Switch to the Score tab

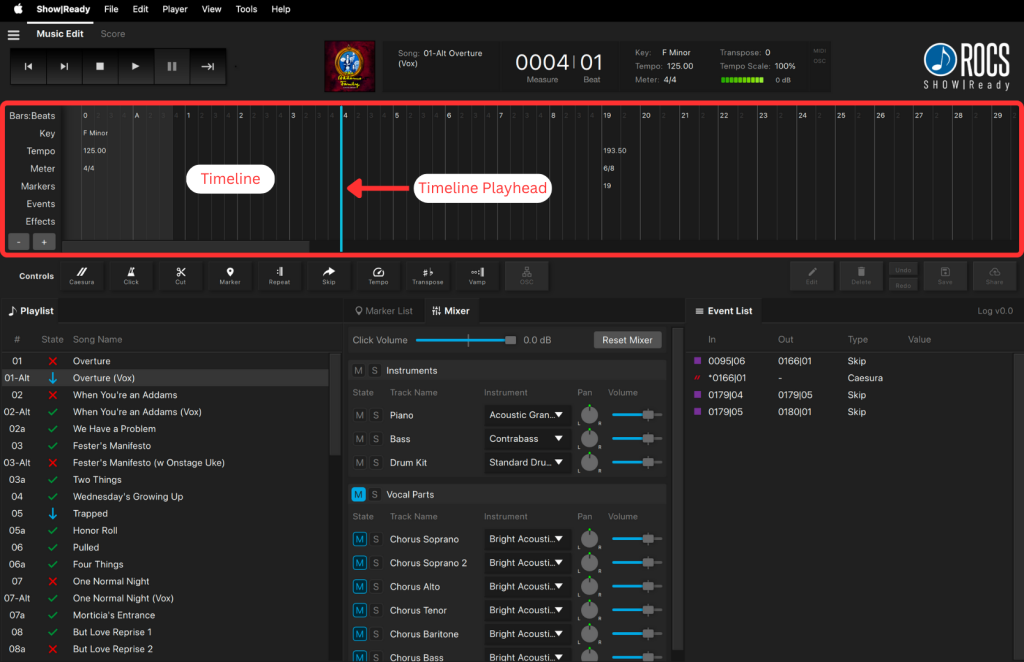click(x=113, y=34)
